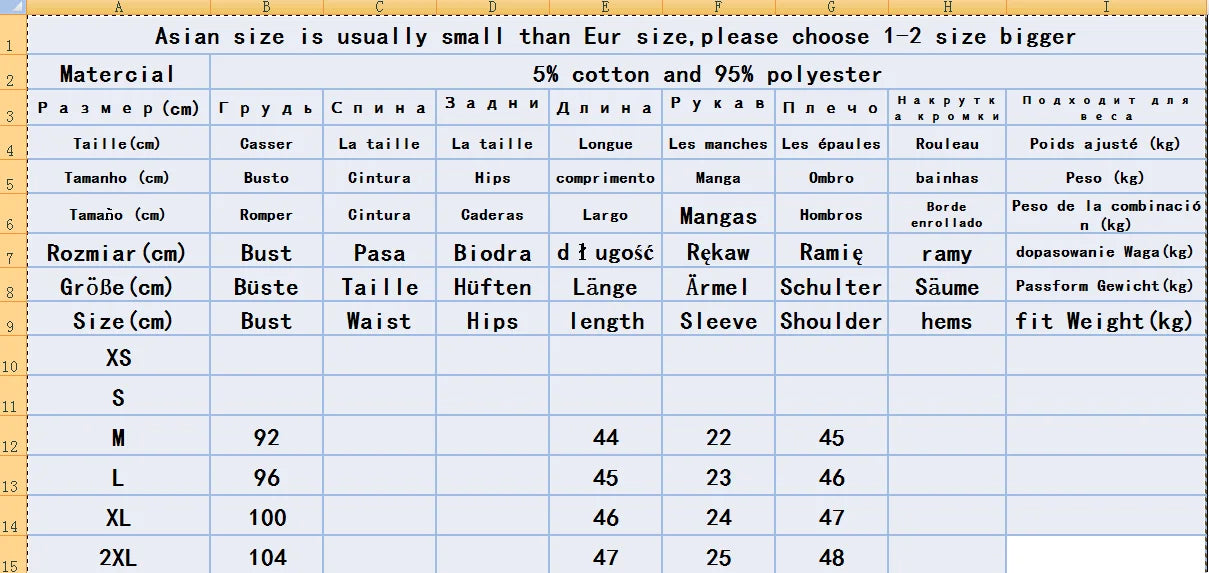Screen dimensions: 1209x573
Task: Select the "Shoulder" header cell
Action: click(831, 321)
